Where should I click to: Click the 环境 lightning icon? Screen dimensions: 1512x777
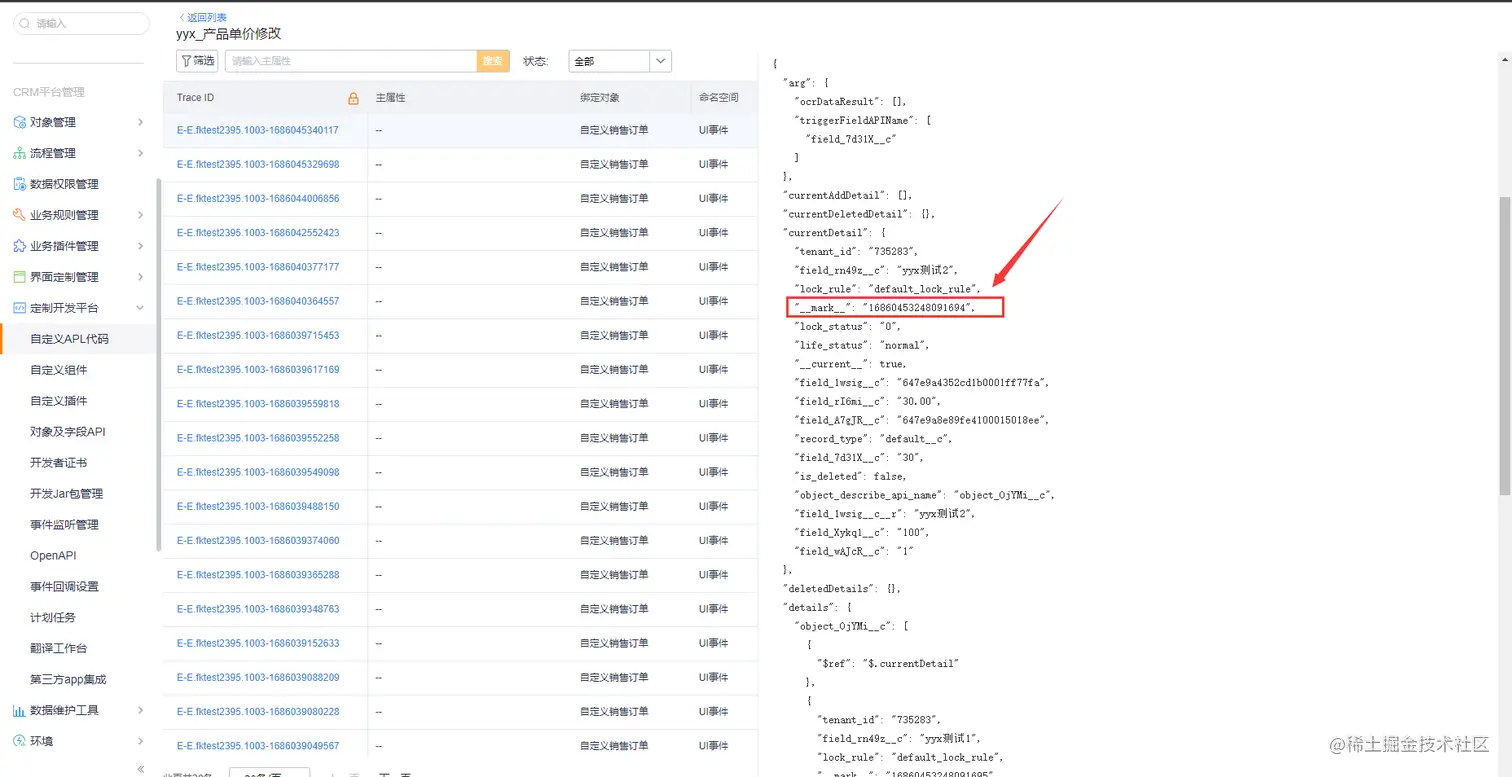[20, 741]
